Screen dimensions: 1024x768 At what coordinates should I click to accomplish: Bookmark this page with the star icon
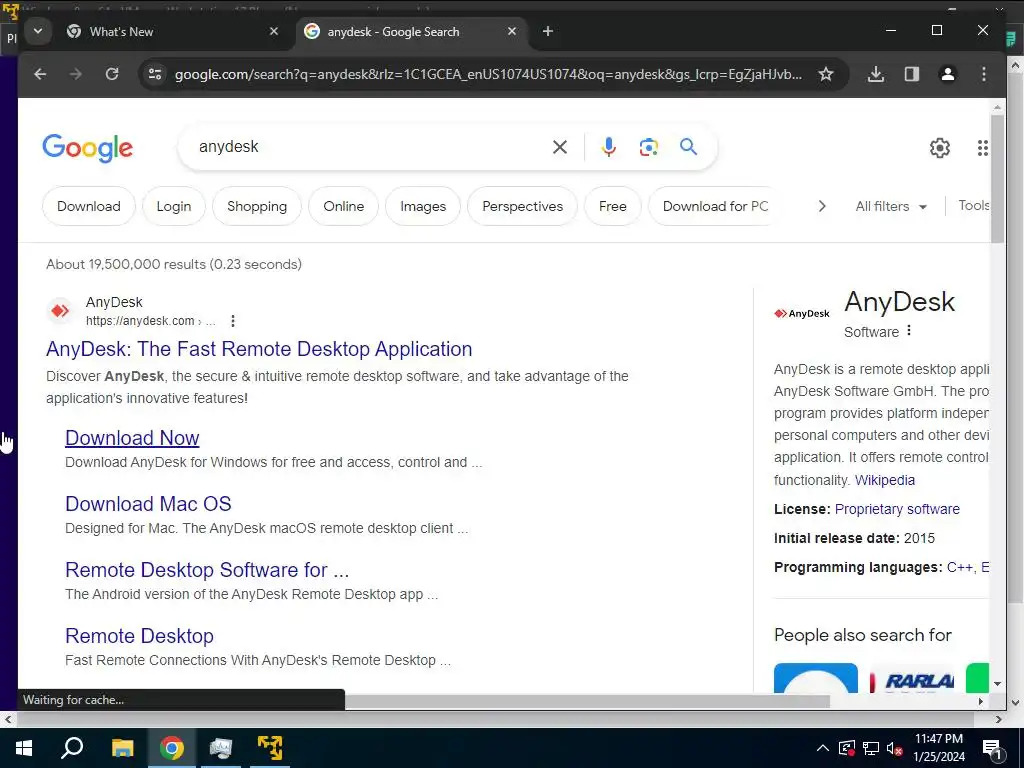click(x=825, y=74)
